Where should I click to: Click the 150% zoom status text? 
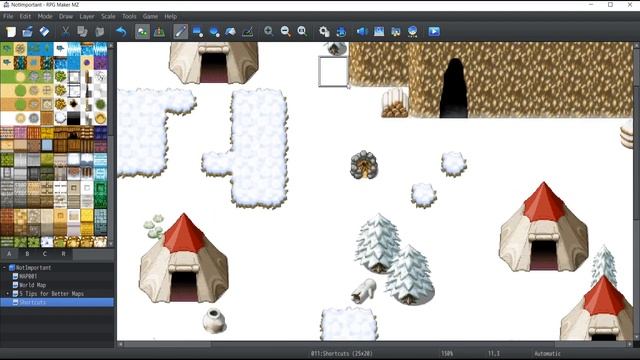(x=447, y=353)
